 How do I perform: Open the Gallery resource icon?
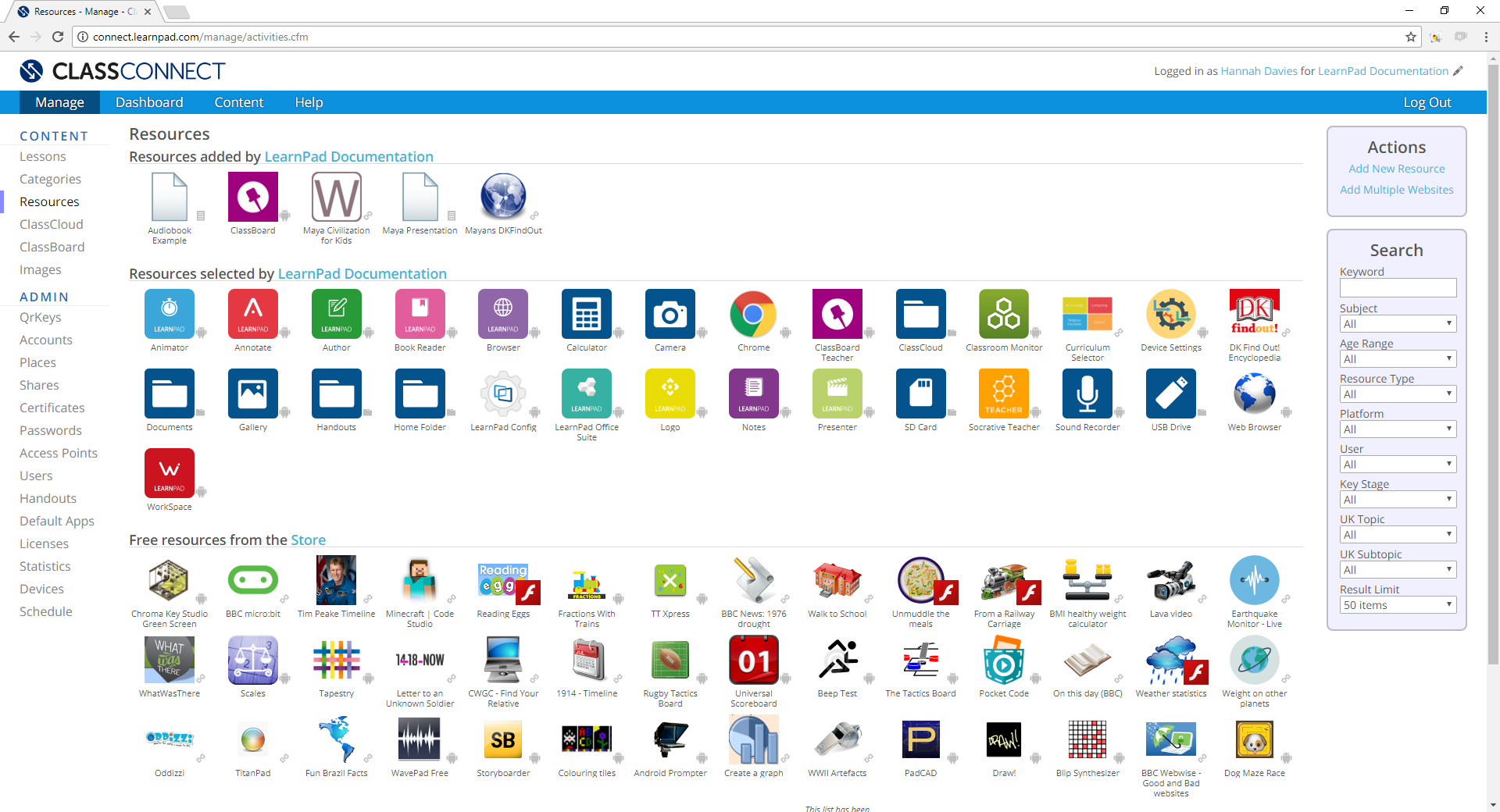pyautogui.click(x=253, y=394)
